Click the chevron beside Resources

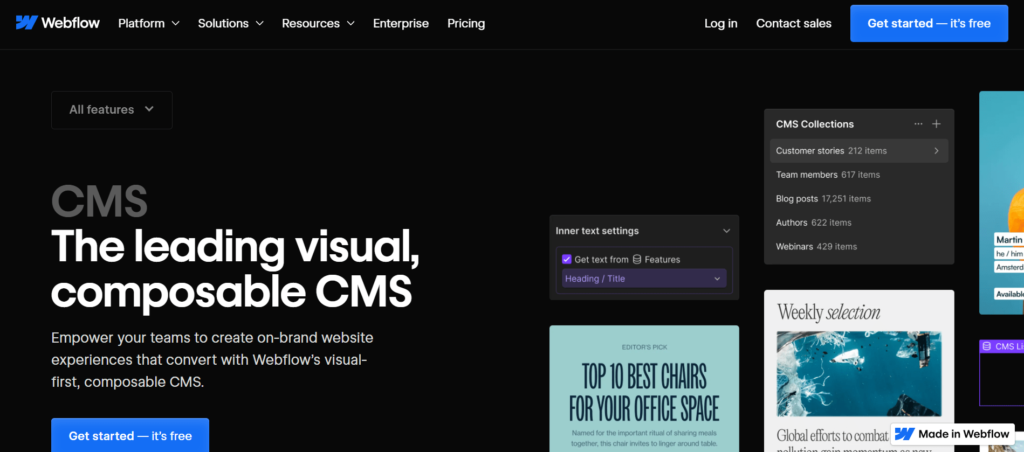351,24
